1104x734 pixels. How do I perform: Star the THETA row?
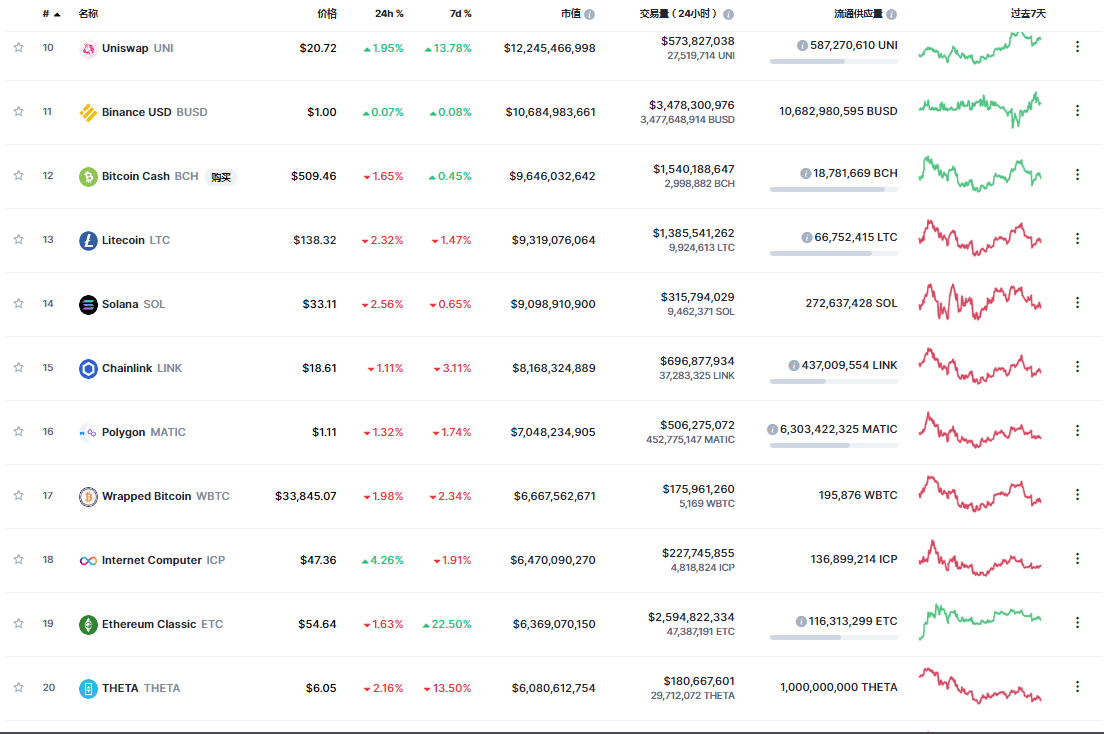point(18,688)
